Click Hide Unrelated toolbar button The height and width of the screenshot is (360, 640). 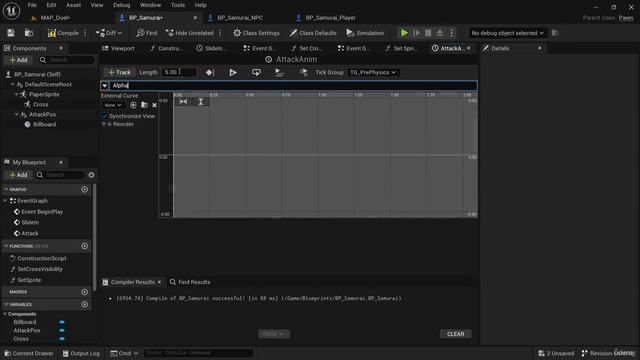tap(190, 33)
